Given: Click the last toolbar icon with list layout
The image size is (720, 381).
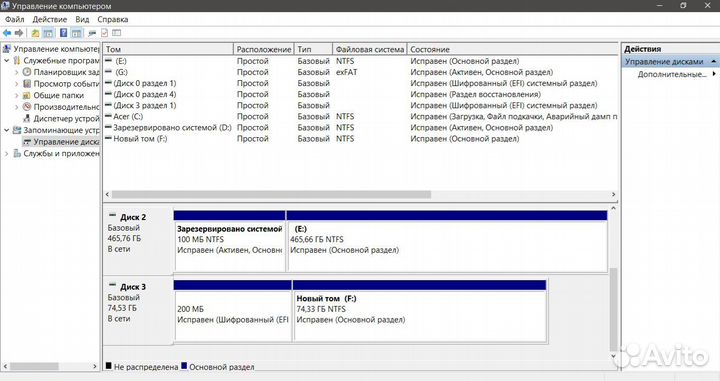Looking at the screenshot, I should coord(117,33).
